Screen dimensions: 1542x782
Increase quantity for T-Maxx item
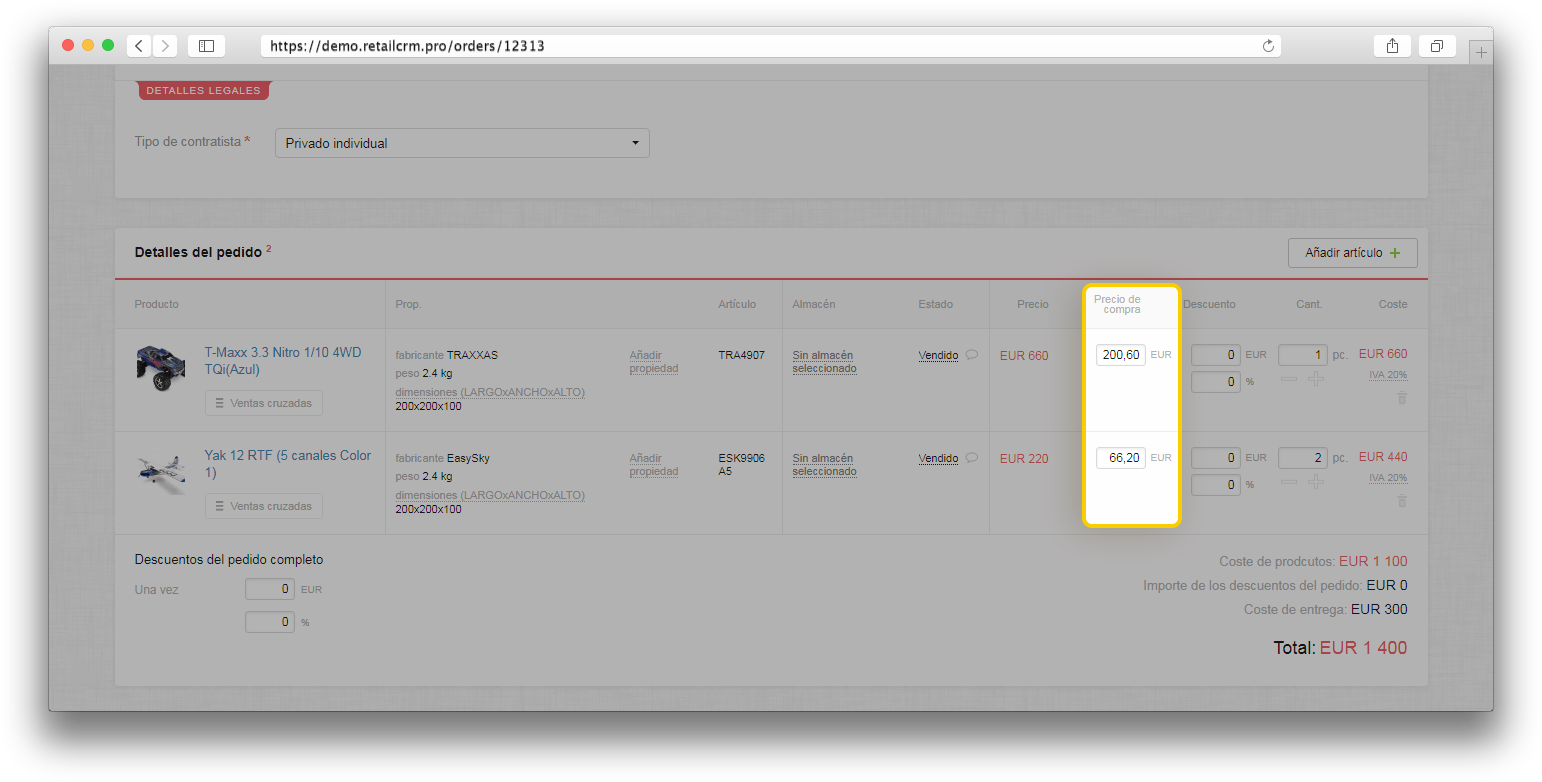(1316, 379)
